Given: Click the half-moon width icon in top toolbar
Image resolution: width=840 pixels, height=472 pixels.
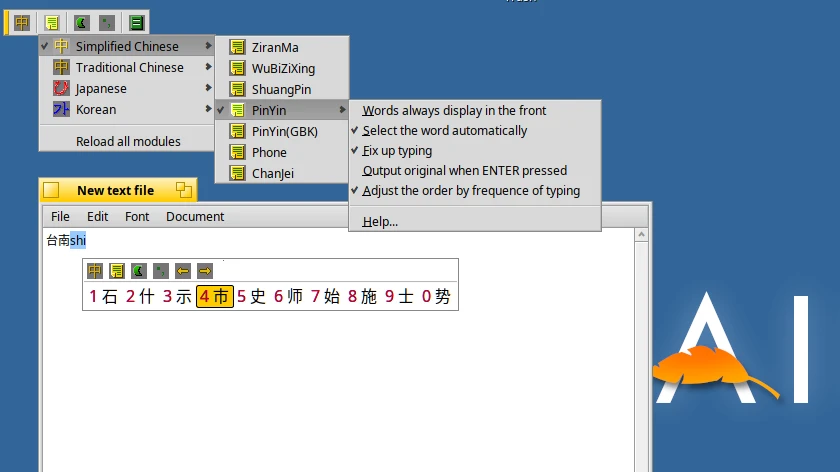Looking at the screenshot, I should (81, 22).
